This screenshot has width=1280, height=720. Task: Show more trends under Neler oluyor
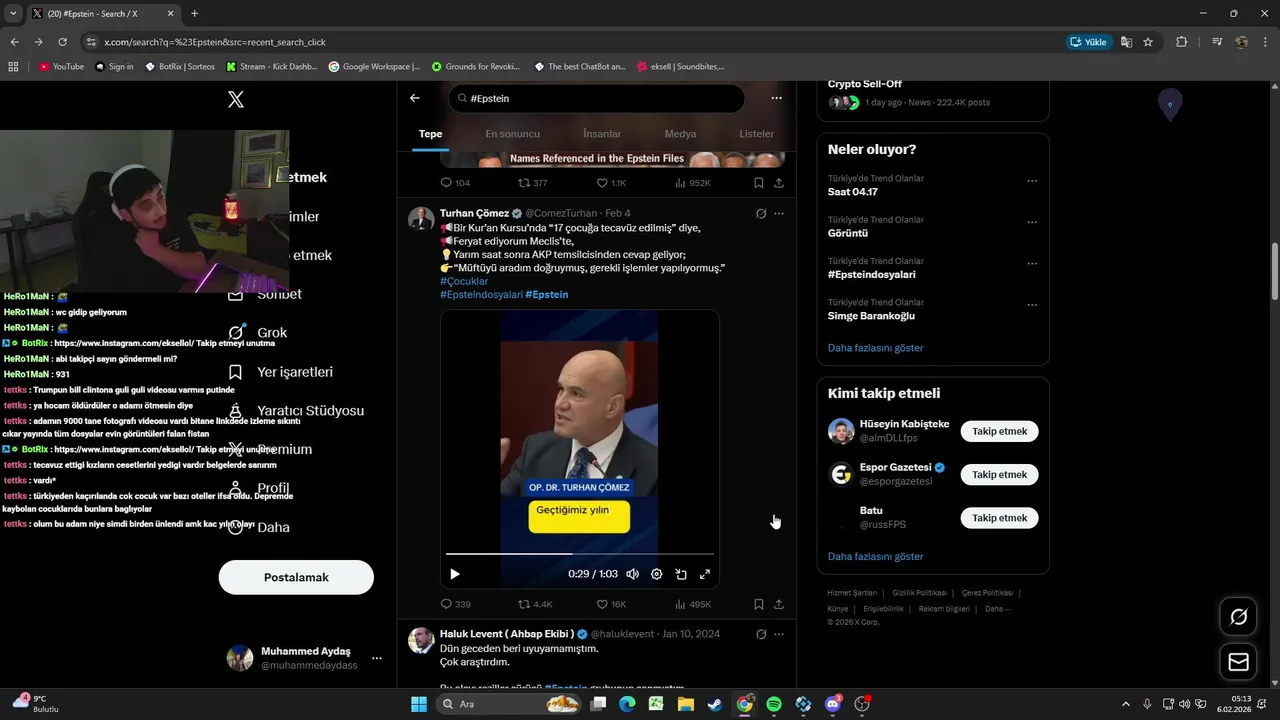click(876, 348)
